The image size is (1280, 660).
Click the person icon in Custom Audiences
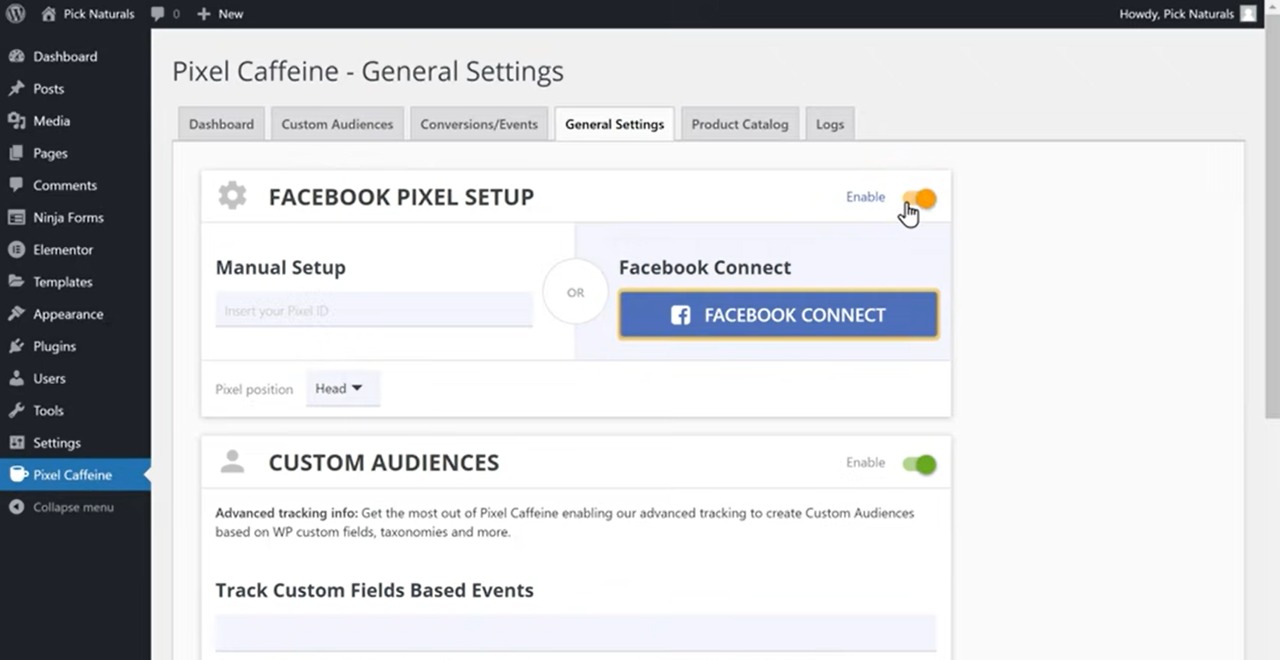click(232, 462)
